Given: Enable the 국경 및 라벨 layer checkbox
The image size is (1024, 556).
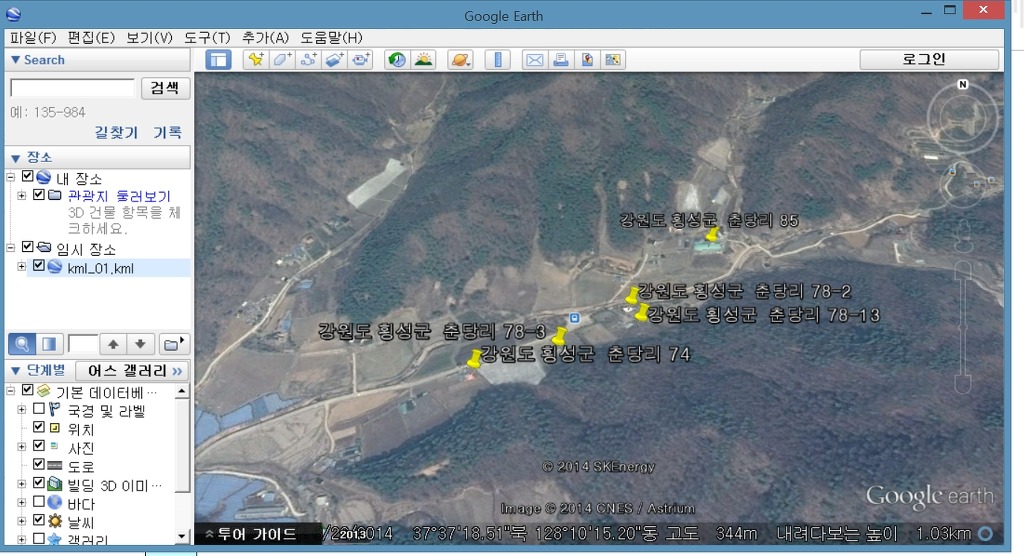Looking at the screenshot, I should tap(39, 409).
